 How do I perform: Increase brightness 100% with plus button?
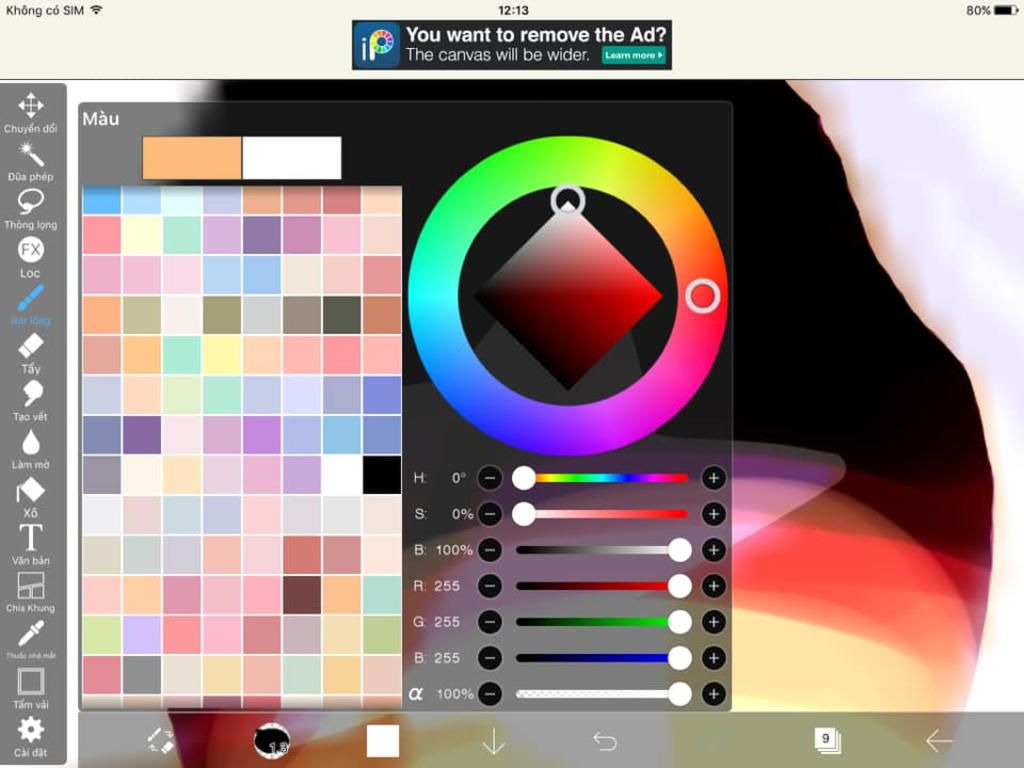[x=714, y=550]
